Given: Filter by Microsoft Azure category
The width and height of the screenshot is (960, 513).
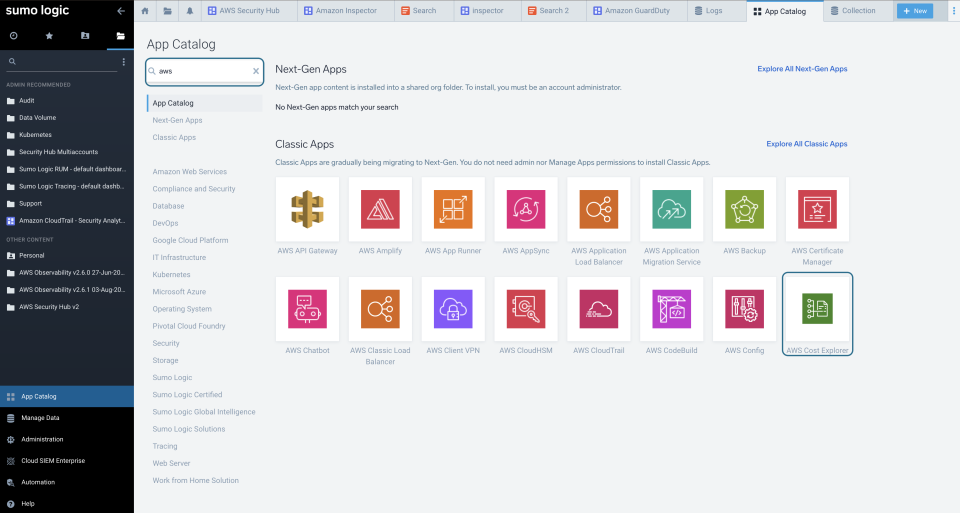Looking at the screenshot, I should click(x=179, y=291).
